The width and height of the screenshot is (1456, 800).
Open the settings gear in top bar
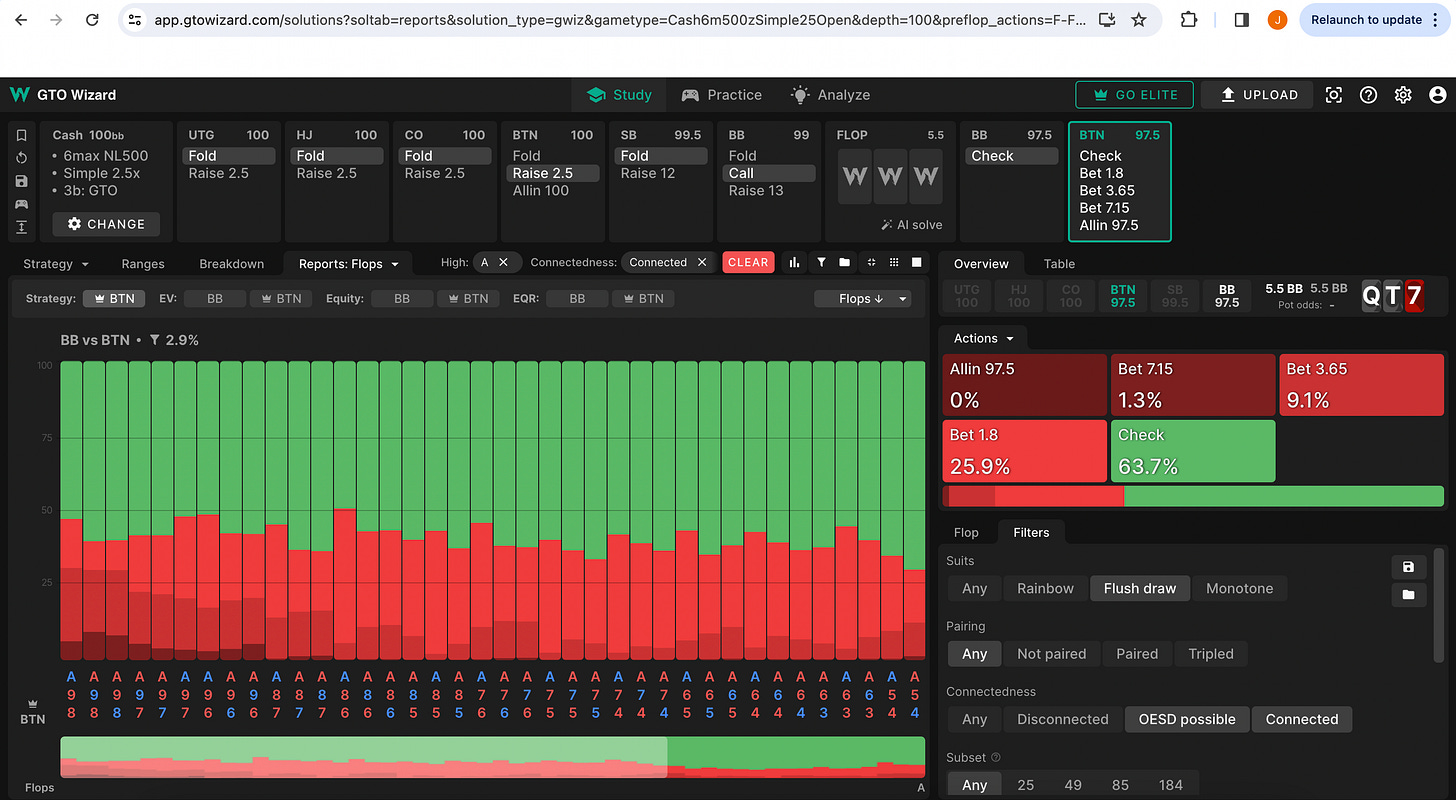pyautogui.click(x=1403, y=95)
